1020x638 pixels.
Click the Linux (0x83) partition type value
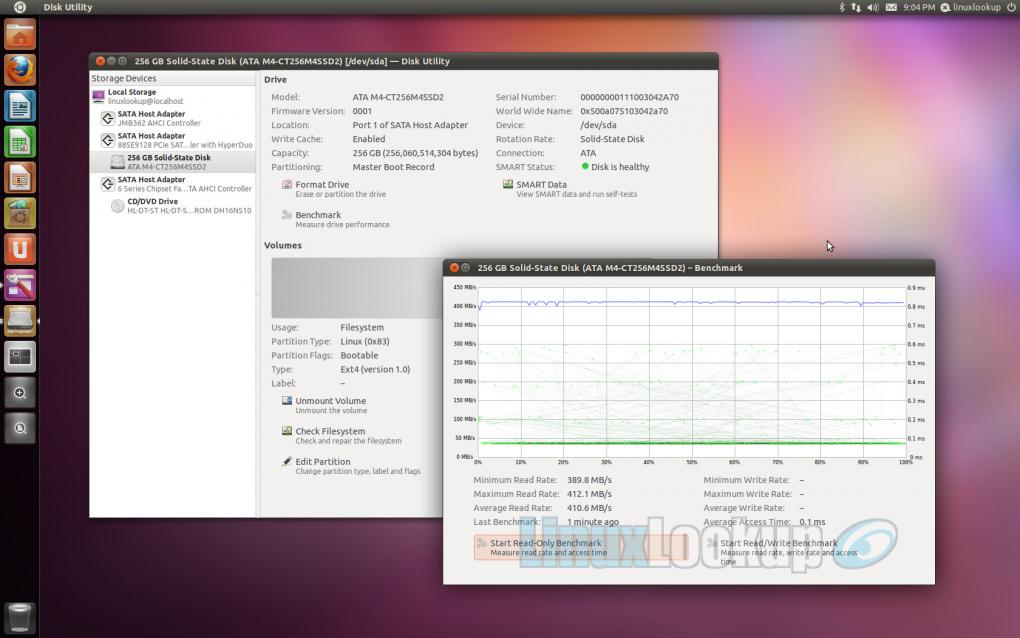364,341
